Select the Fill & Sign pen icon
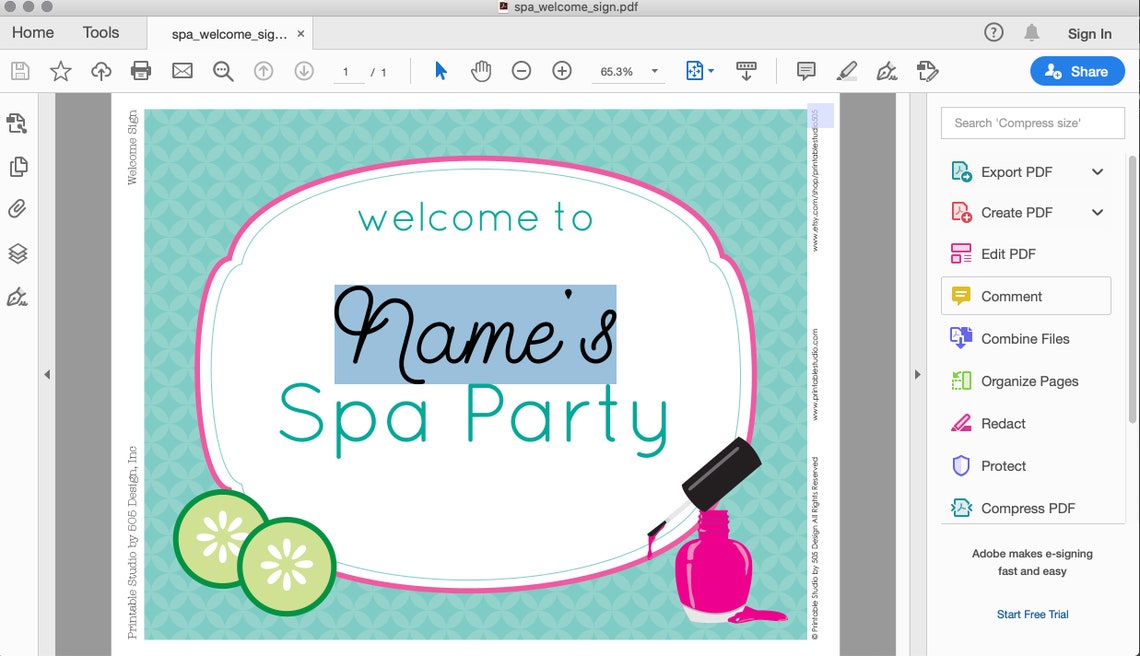The height and width of the screenshot is (656, 1140). pyautogui.click(x=886, y=71)
